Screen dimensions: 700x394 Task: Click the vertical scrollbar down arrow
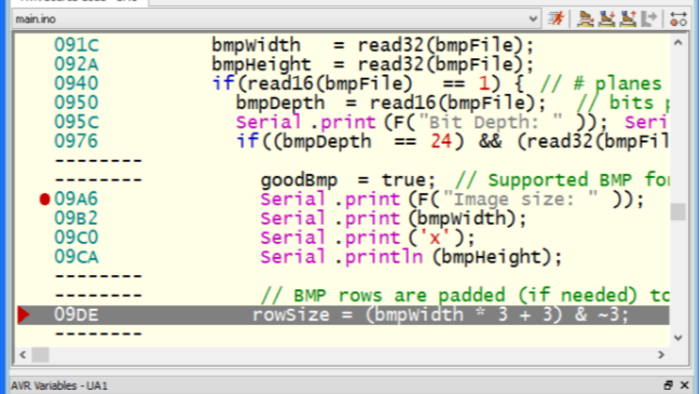pos(678,337)
